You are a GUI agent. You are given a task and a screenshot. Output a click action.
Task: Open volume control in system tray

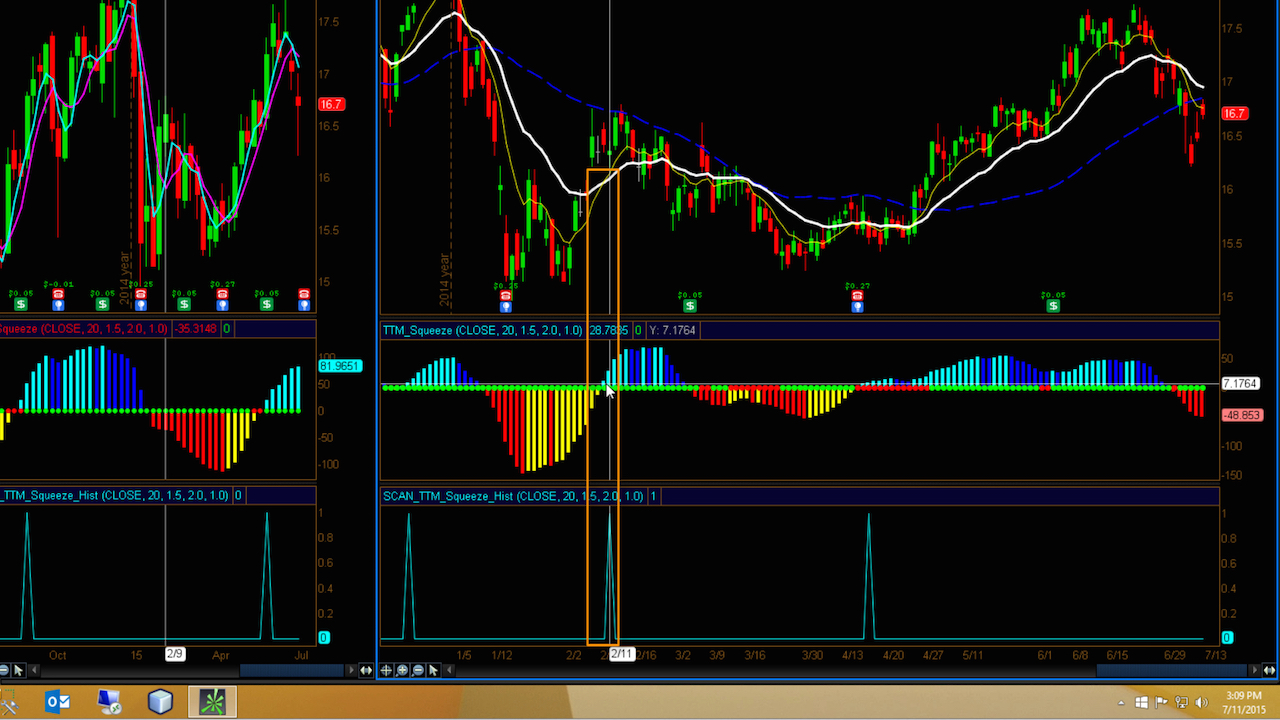[1202, 703]
